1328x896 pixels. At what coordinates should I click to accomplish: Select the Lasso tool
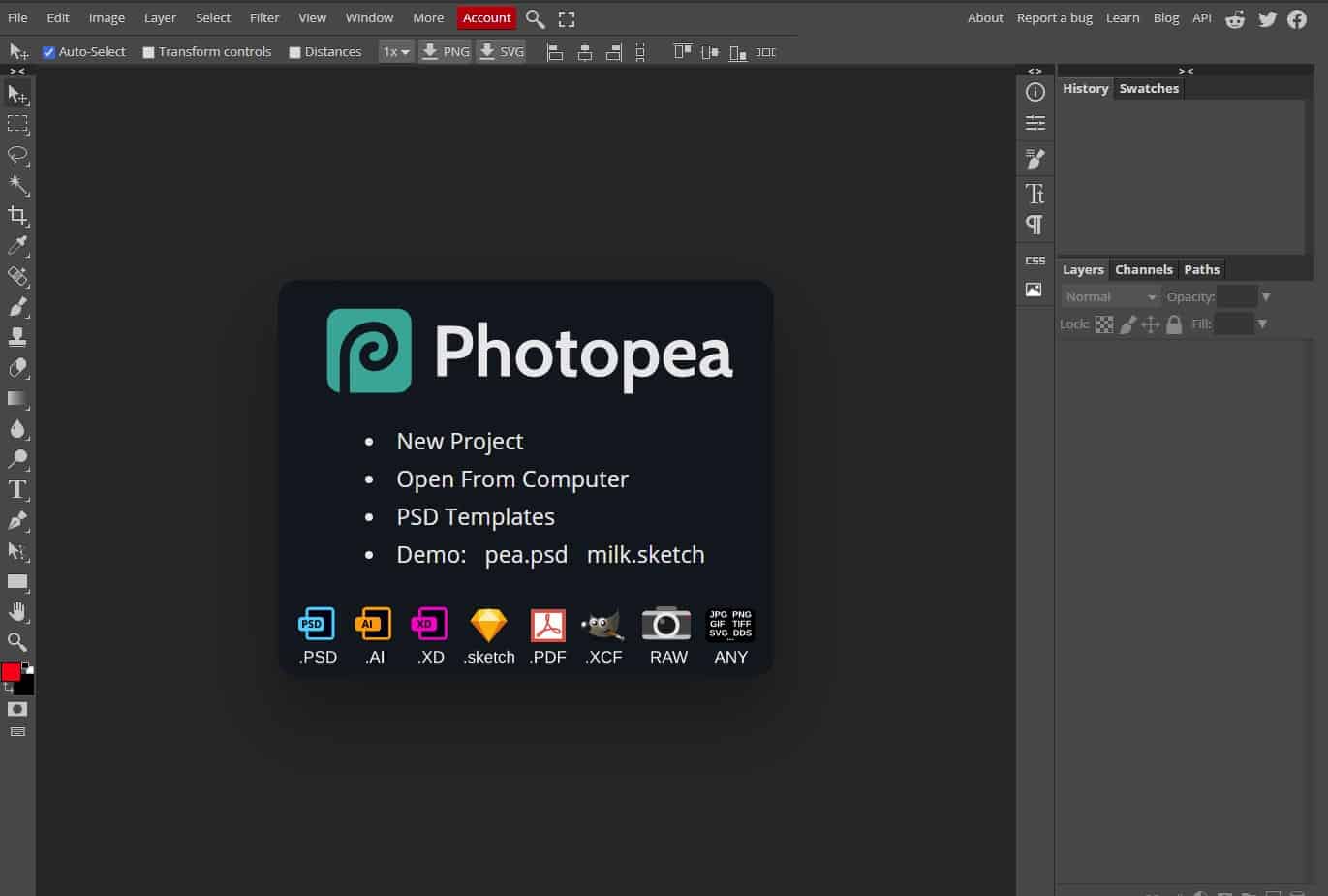tap(17, 155)
